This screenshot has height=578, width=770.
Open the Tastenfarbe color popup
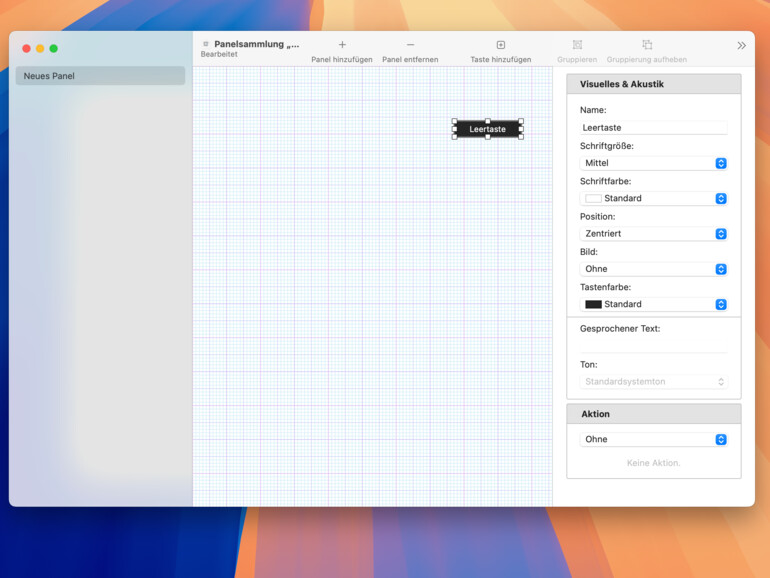pos(654,304)
